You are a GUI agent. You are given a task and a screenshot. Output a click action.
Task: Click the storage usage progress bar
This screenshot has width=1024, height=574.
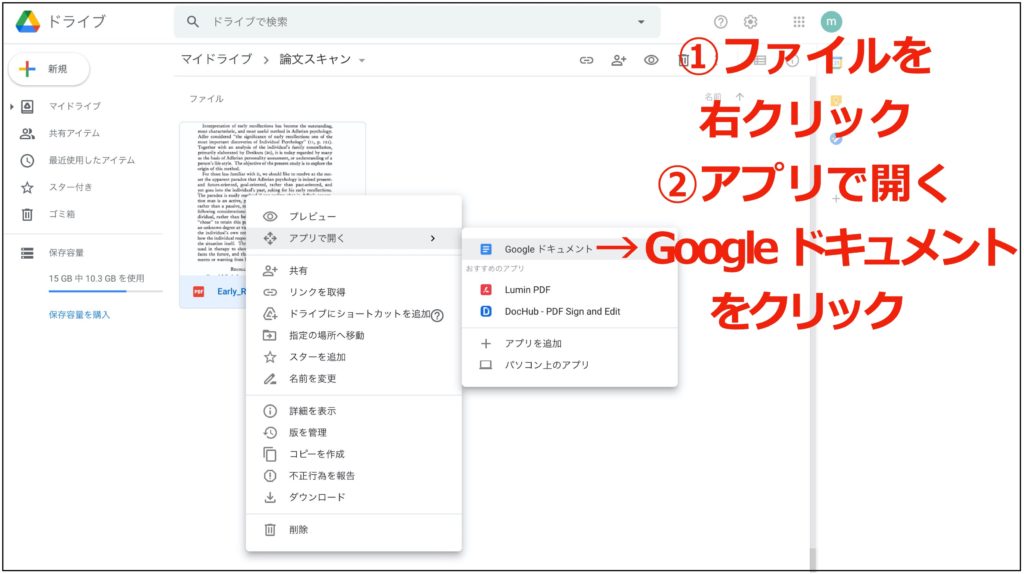[x=105, y=291]
